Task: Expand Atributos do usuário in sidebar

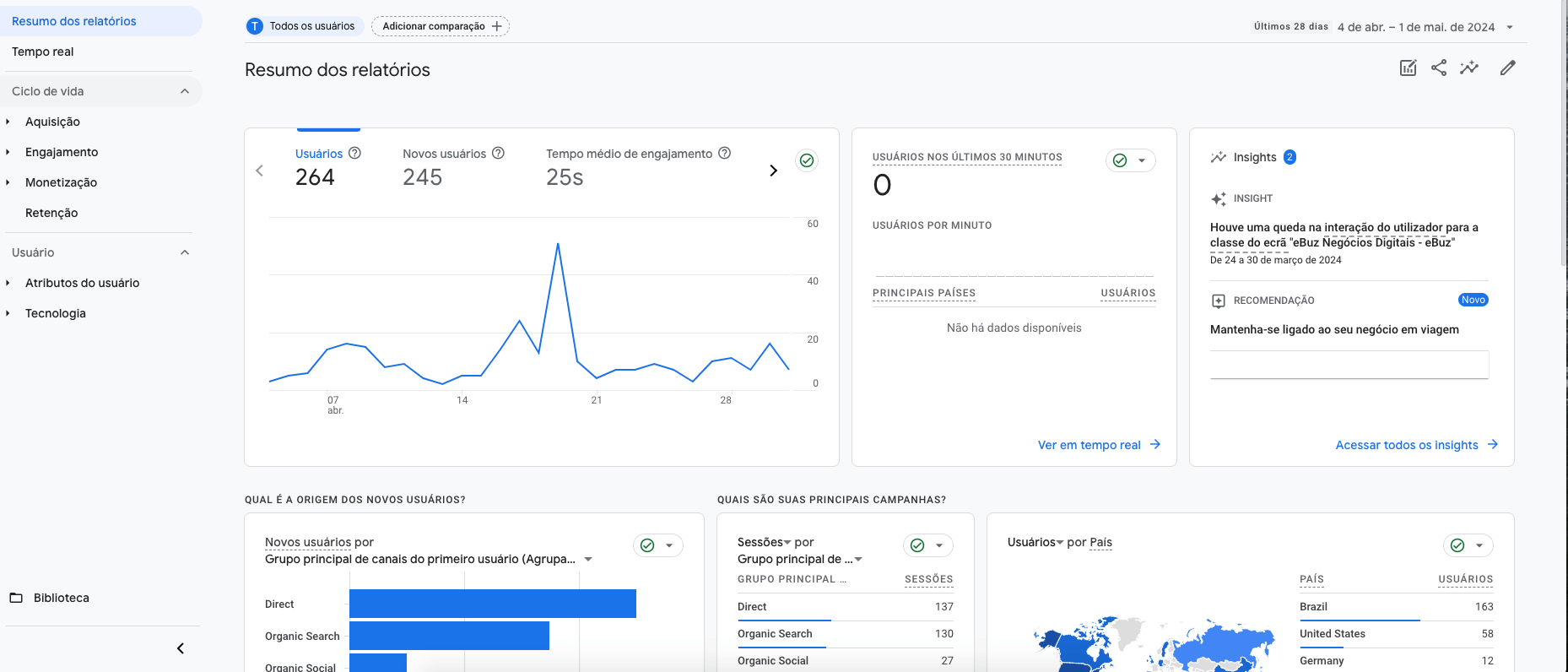Action: pos(8,283)
